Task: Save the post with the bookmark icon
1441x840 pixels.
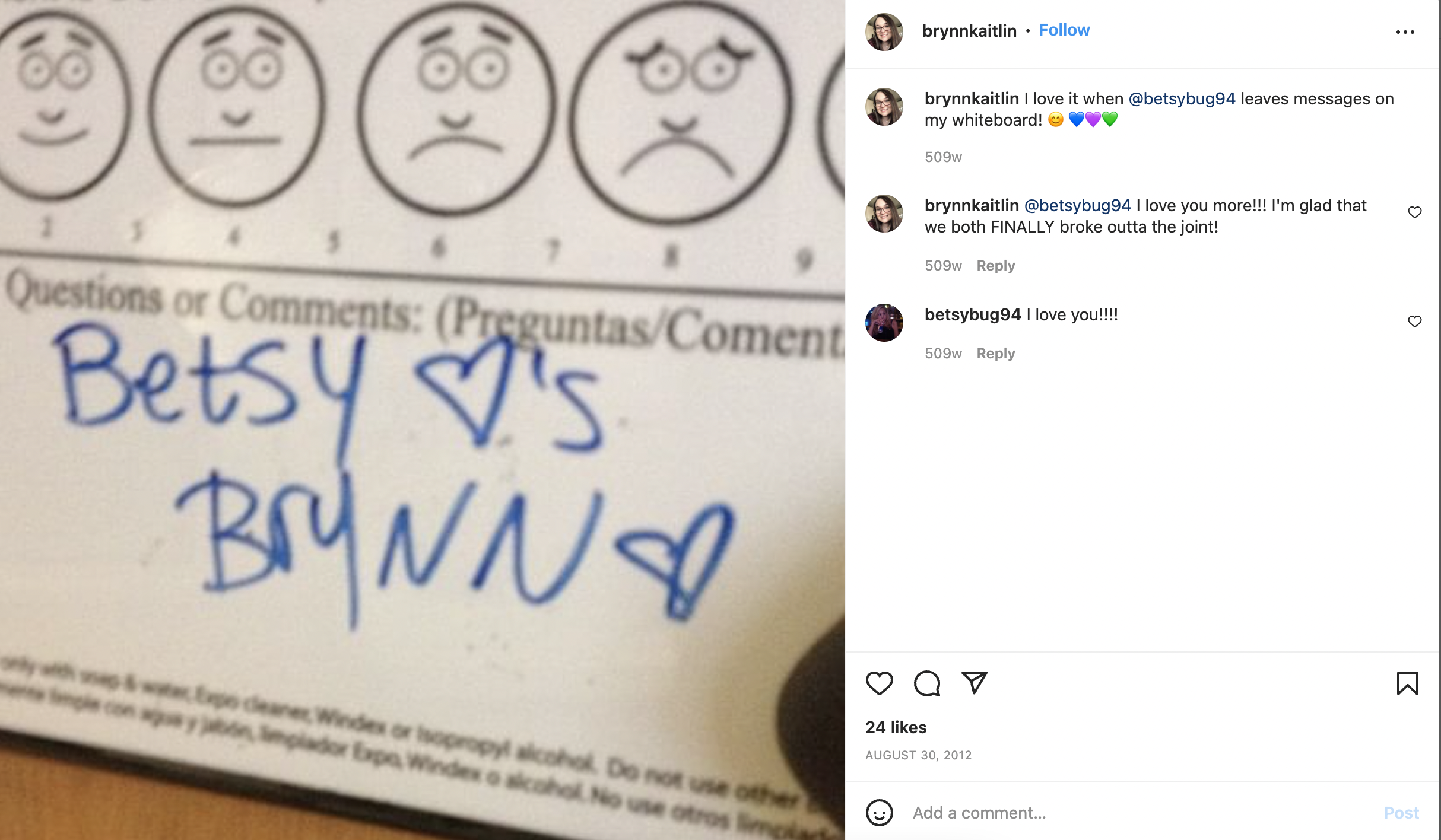Action: pos(1407,683)
